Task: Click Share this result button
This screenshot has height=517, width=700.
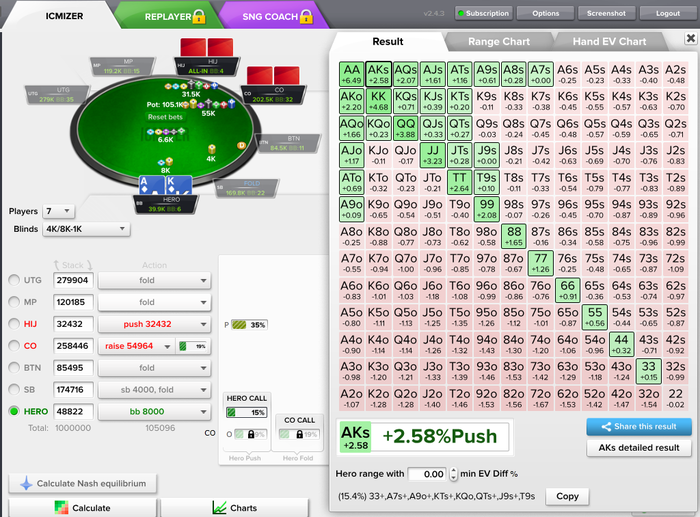Action: pos(639,427)
